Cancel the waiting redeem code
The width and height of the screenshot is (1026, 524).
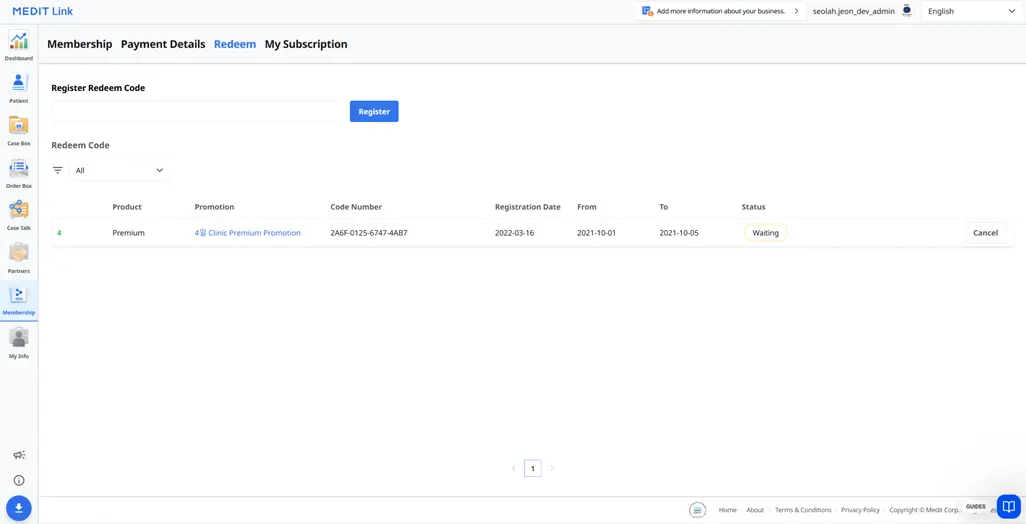[x=985, y=233]
